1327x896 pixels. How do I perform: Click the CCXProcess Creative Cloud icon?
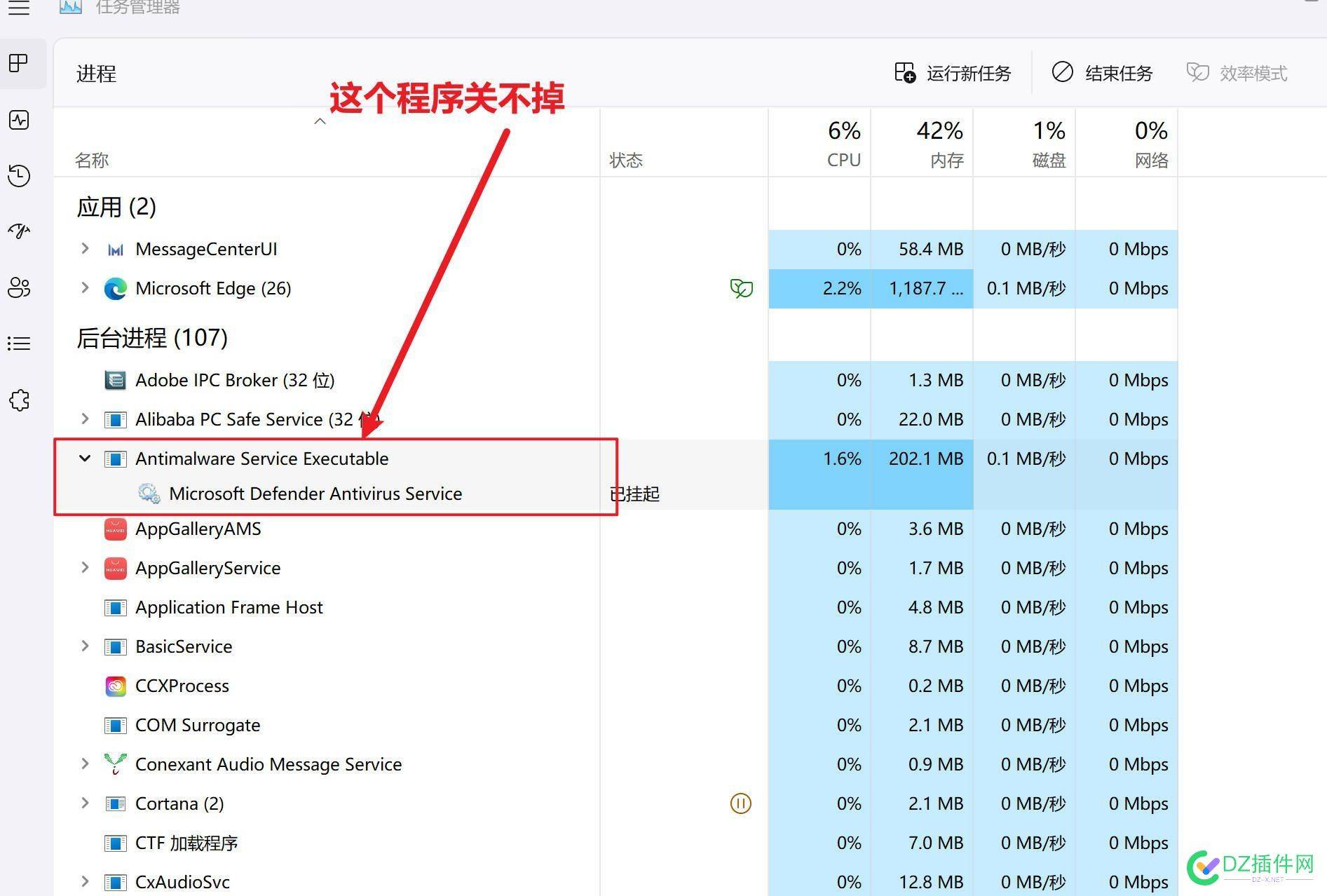pyautogui.click(x=116, y=686)
